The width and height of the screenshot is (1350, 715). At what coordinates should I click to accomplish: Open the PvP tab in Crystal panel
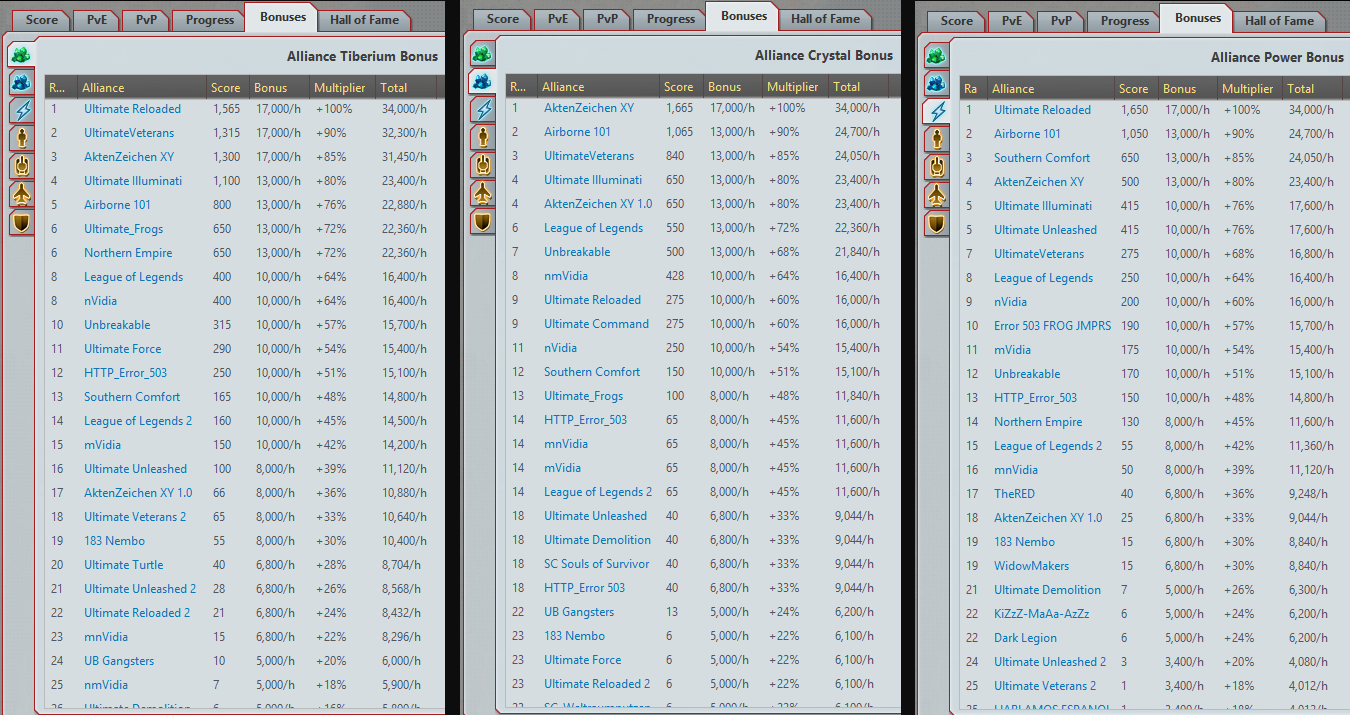pos(607,19)
